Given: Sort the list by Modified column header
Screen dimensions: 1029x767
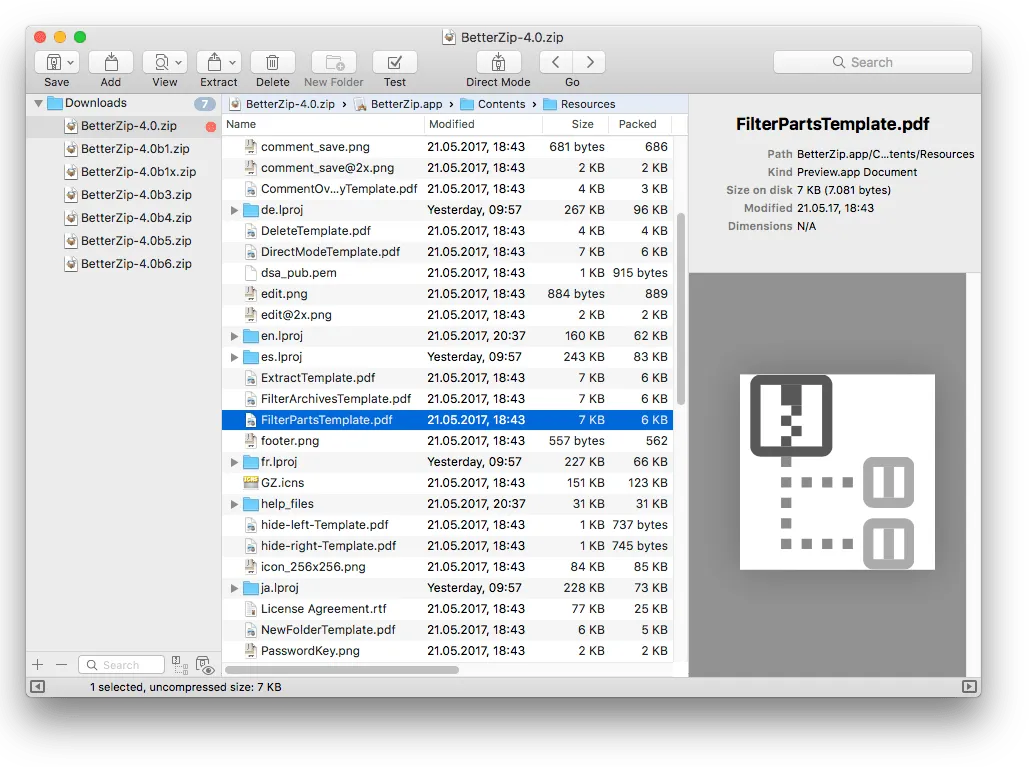Looking at the screenshot, I should tap(452, 124).
